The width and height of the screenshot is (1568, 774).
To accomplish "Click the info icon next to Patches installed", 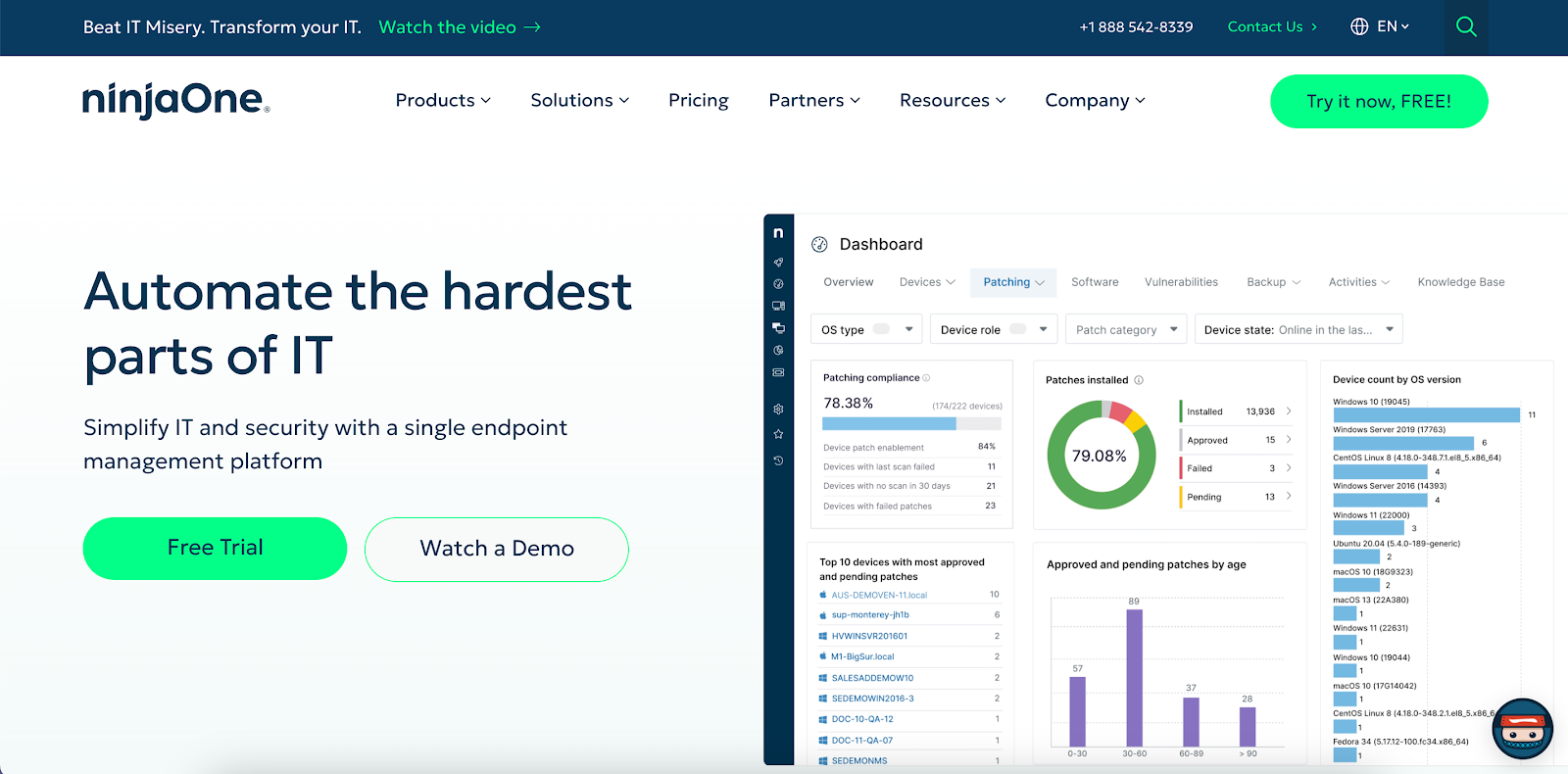I will [1139, 380].
